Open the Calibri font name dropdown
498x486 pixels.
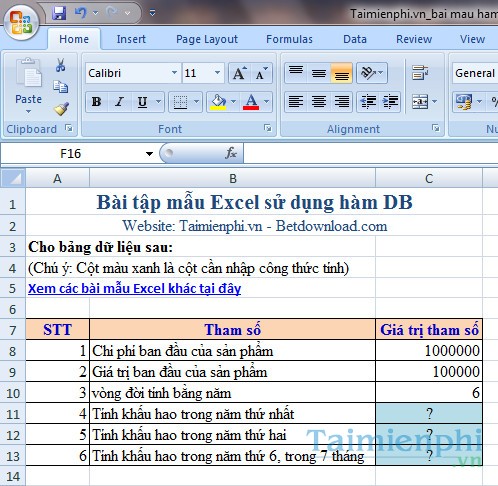click(174, 73)
